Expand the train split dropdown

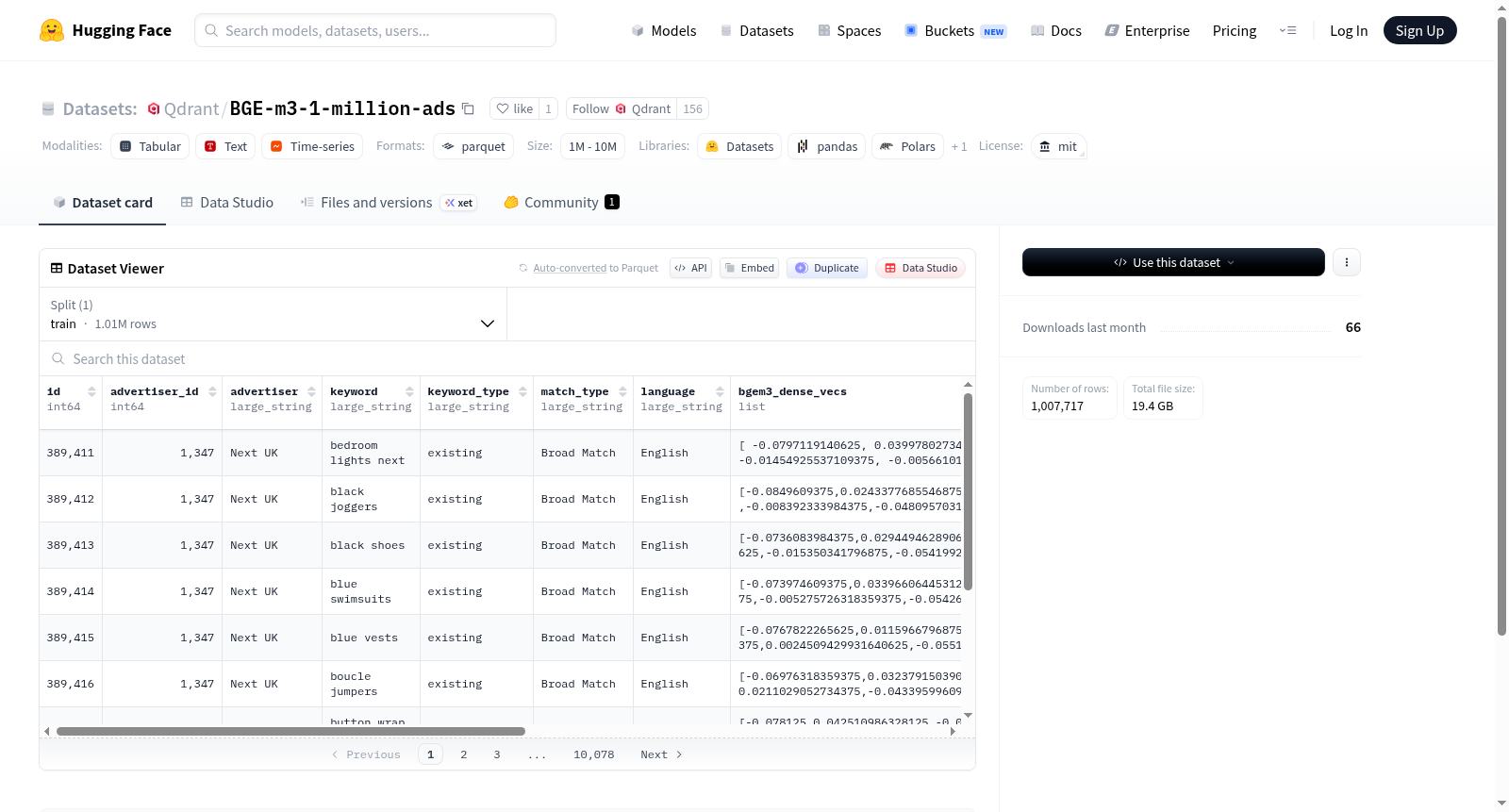tap(273, 314)
